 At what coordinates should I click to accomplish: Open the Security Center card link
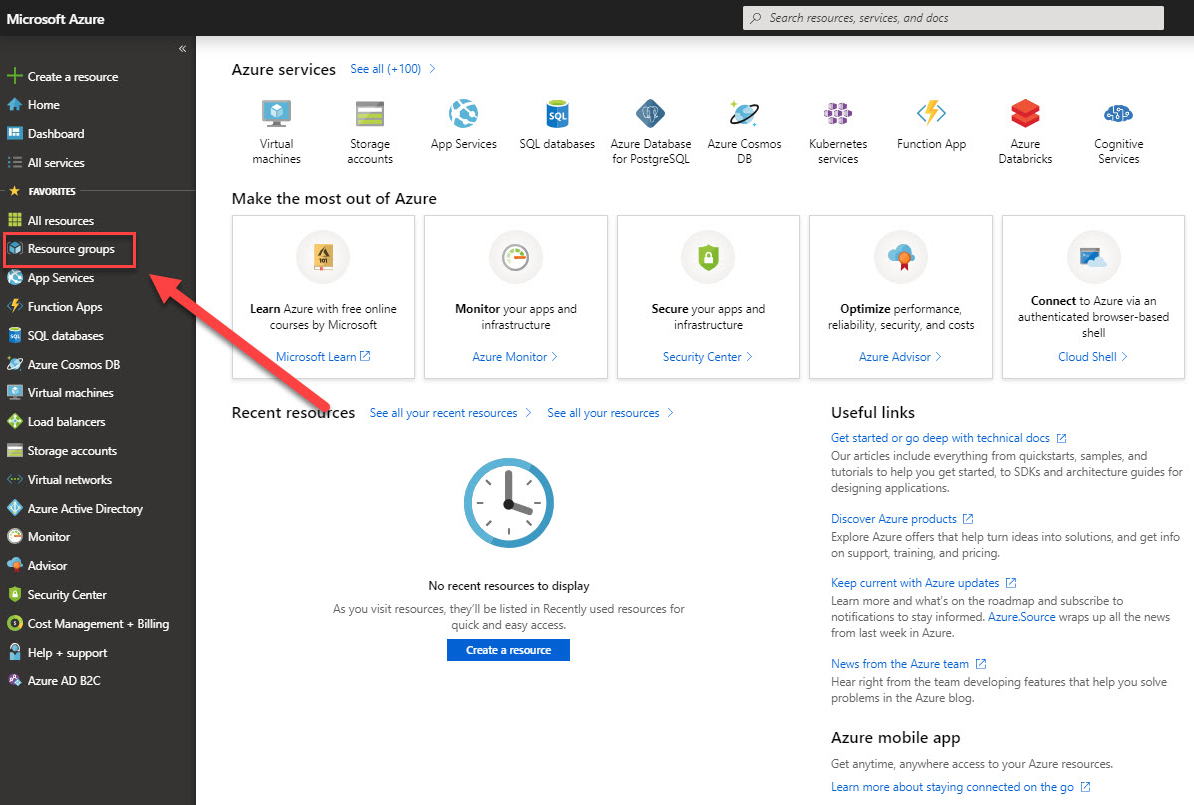[707, 356]
